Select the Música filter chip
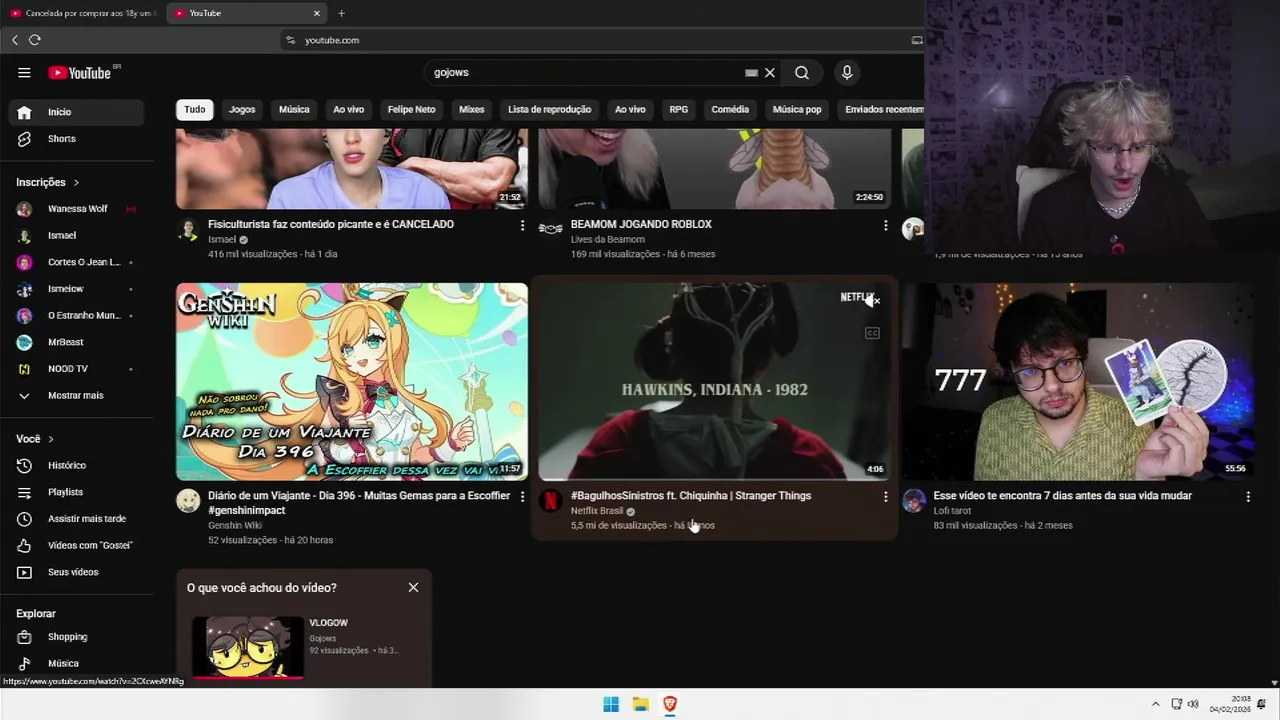 point(294,109)
